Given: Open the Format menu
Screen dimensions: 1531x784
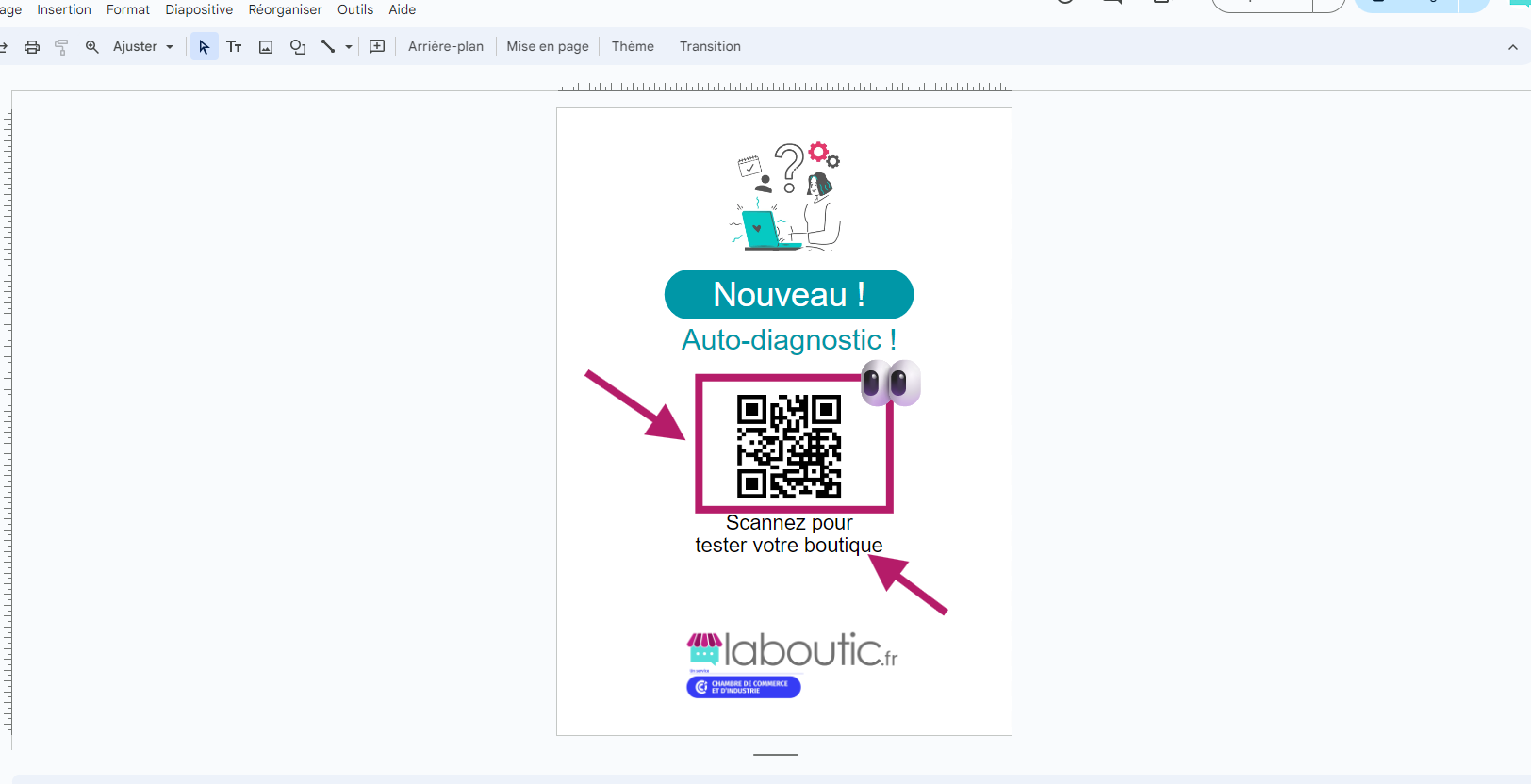Looking at the screenshot, I should click(128, 9).
